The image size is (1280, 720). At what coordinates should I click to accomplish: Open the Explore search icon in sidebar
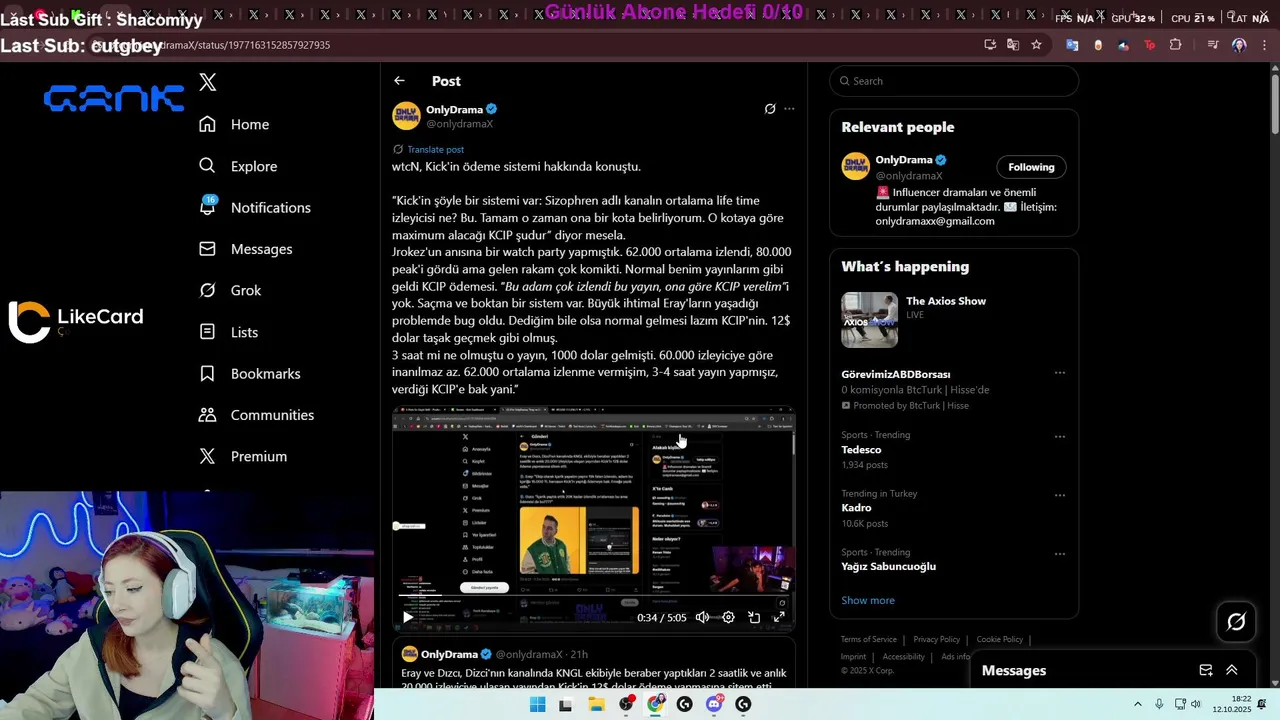(x=207, y=166)
